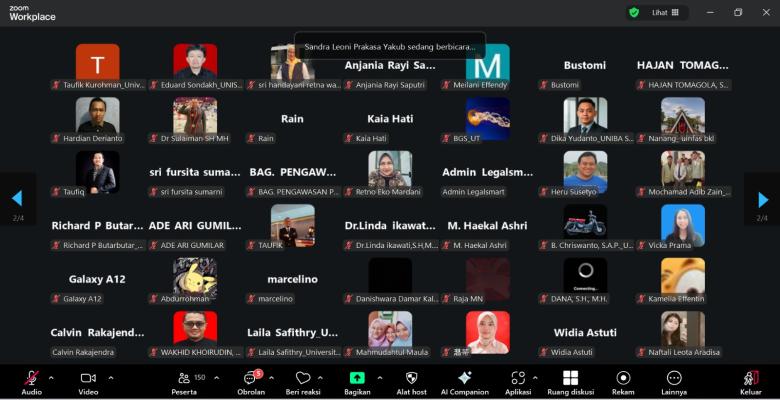The height and width of the screenshot is (400, 780).
Task: Click the green encryption shield icon
Action: point(634,12)
